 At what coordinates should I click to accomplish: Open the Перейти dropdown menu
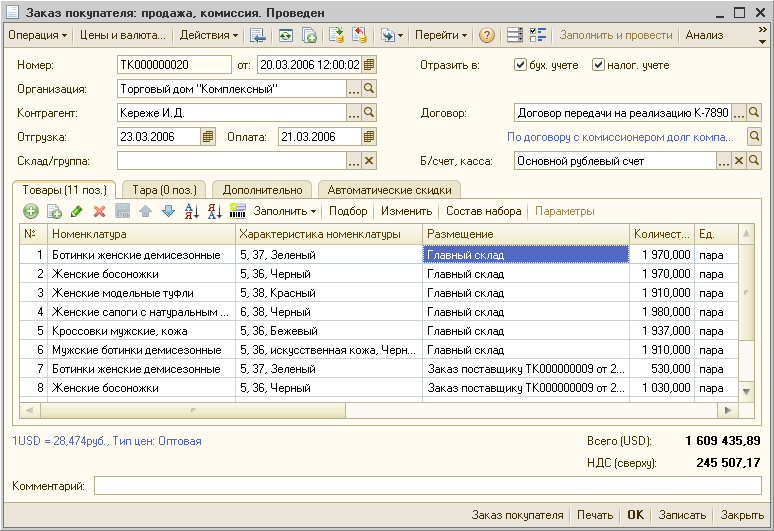441,35
